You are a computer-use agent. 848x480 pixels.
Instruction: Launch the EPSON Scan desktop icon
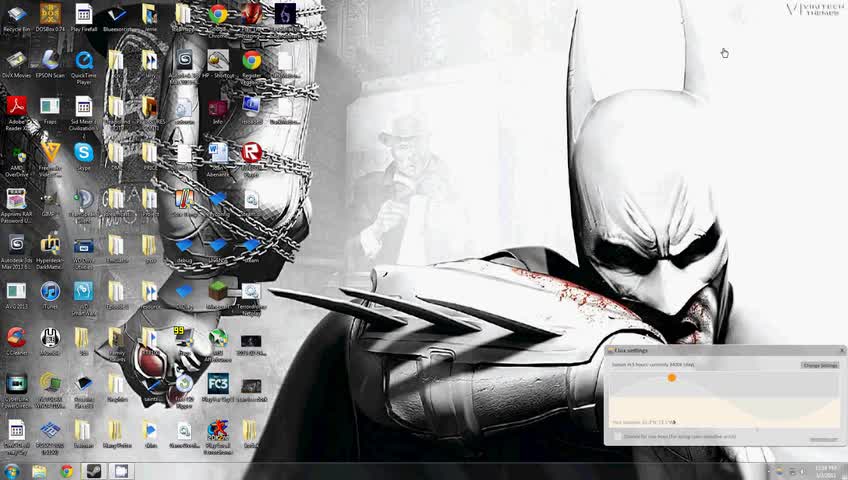click(x=50, y=64)
